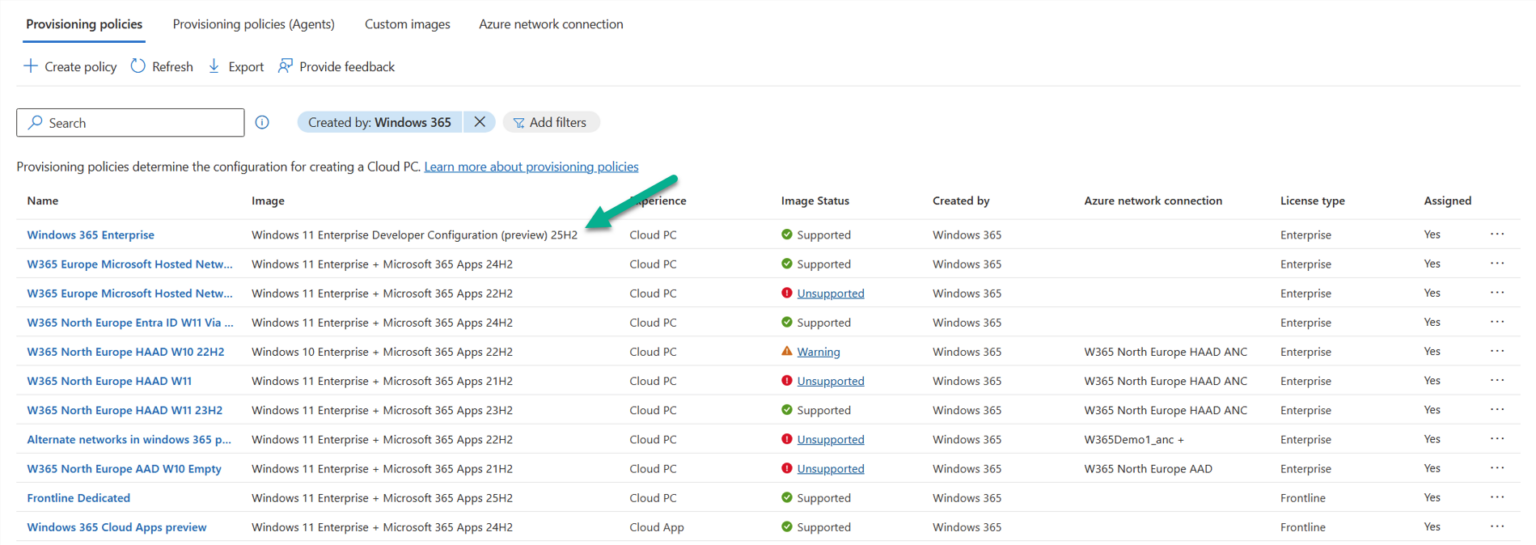Click red Unsupported icon in W365 North Europe AAD W10 Empty row
Image resolution: width=1536 pixels, height=545 pixels.
point(787,468)
